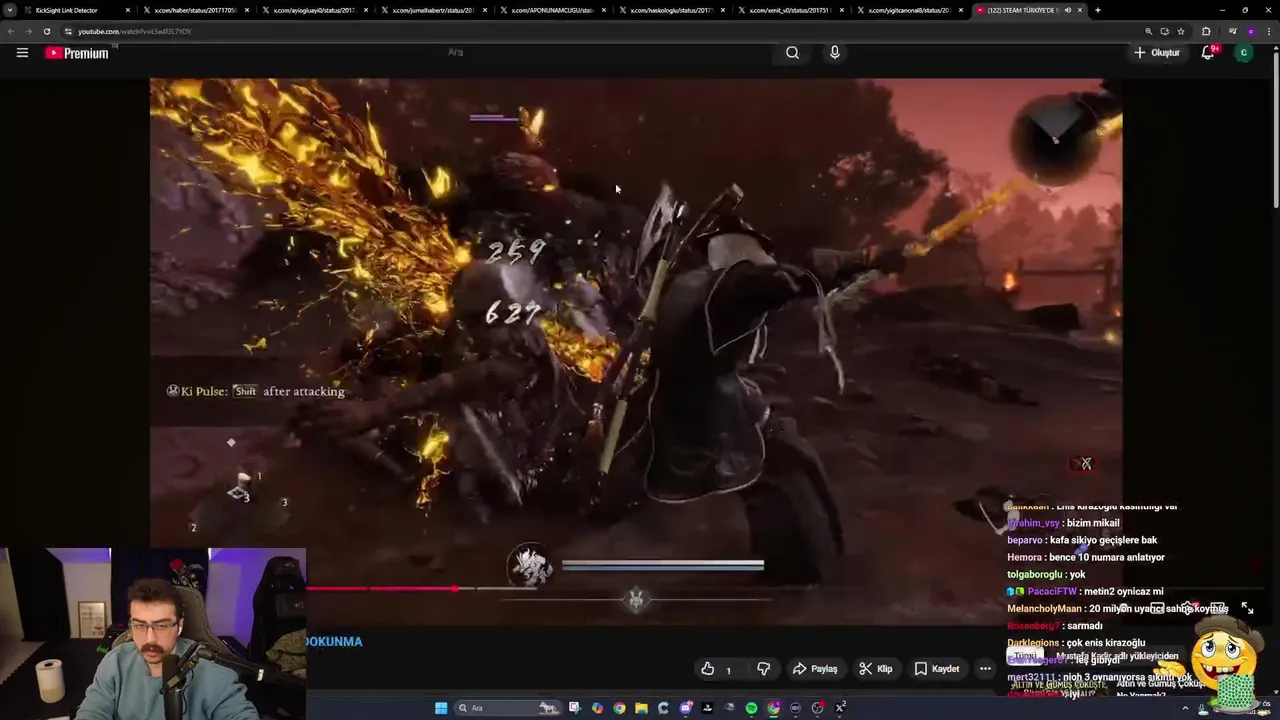Open YouTube notifications bell
This screenshot has height=720, width=1280.
coord(1208,53)
